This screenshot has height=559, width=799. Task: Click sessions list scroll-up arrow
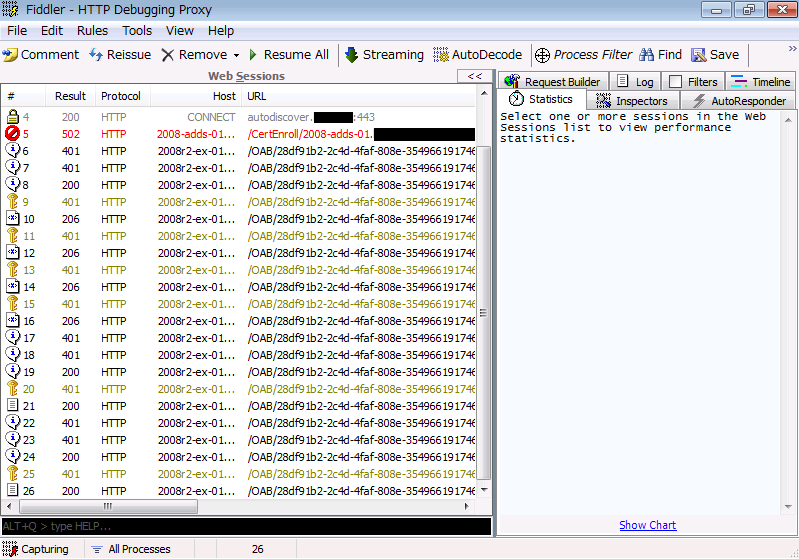(x=484, y=94)
